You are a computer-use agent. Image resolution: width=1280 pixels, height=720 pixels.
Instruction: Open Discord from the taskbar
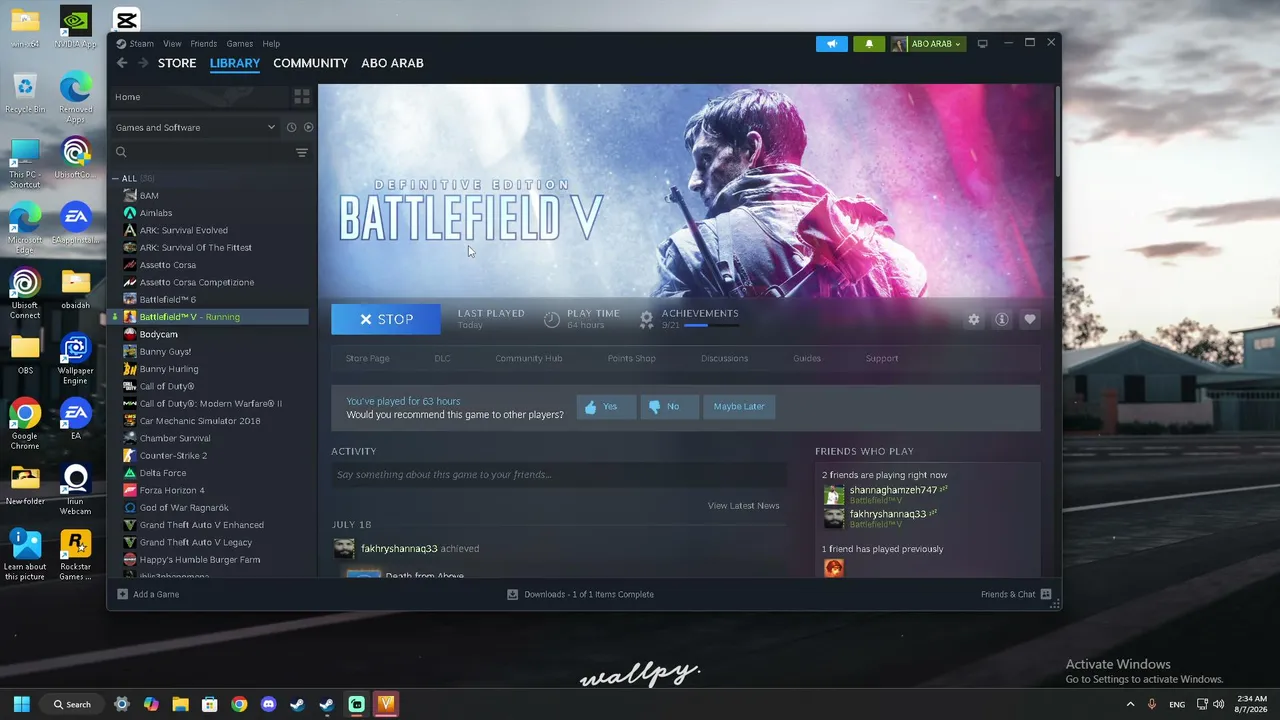pos(268,704)
